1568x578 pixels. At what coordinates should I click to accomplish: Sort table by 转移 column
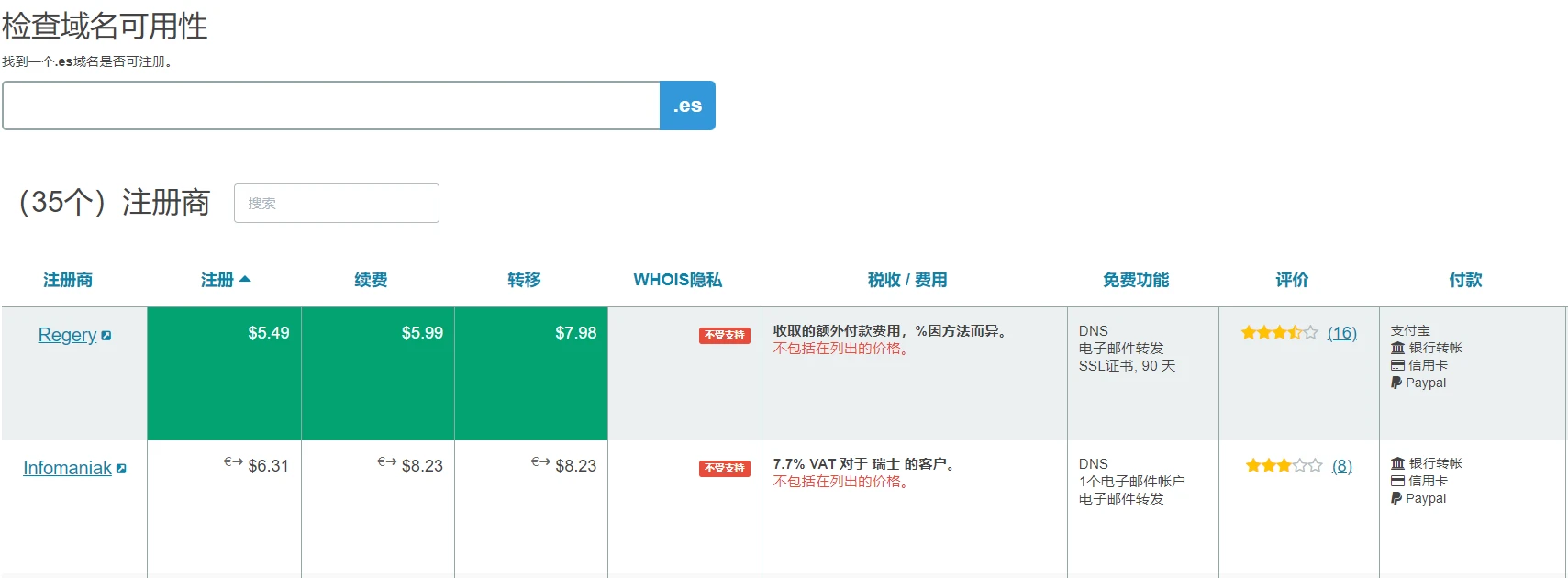point(524,280)
